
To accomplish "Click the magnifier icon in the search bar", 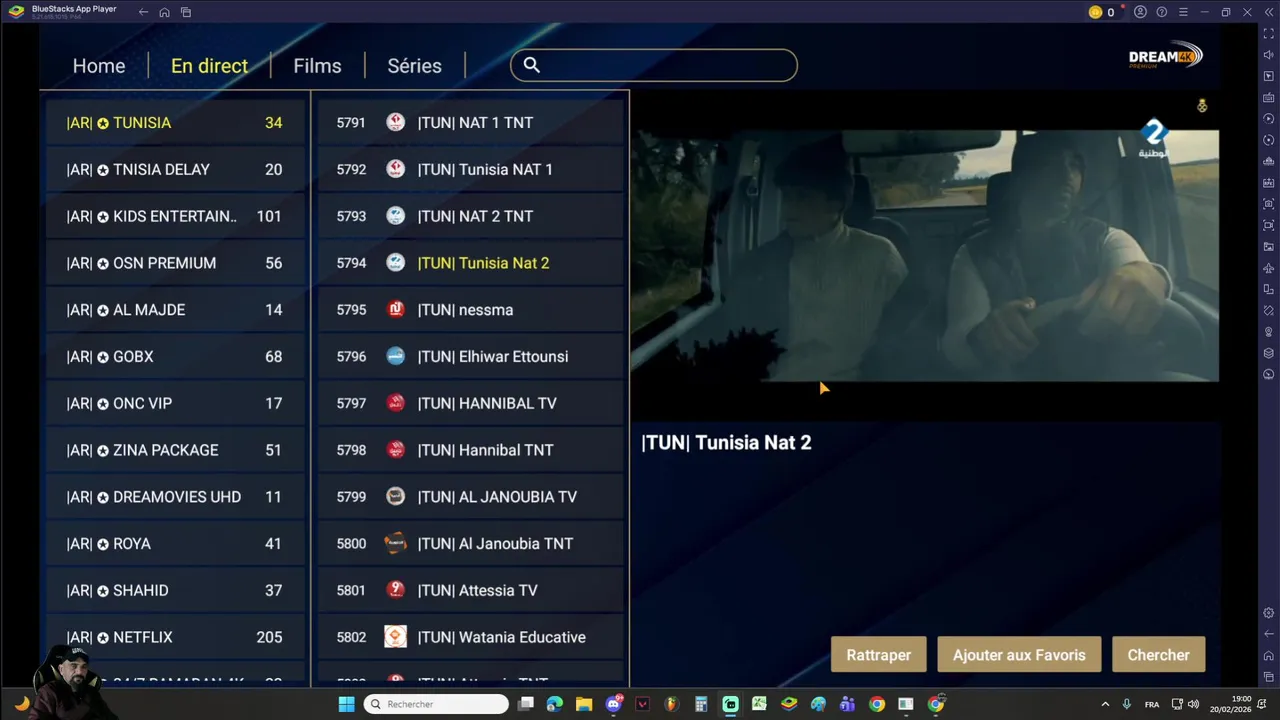I will click(532, 65).
